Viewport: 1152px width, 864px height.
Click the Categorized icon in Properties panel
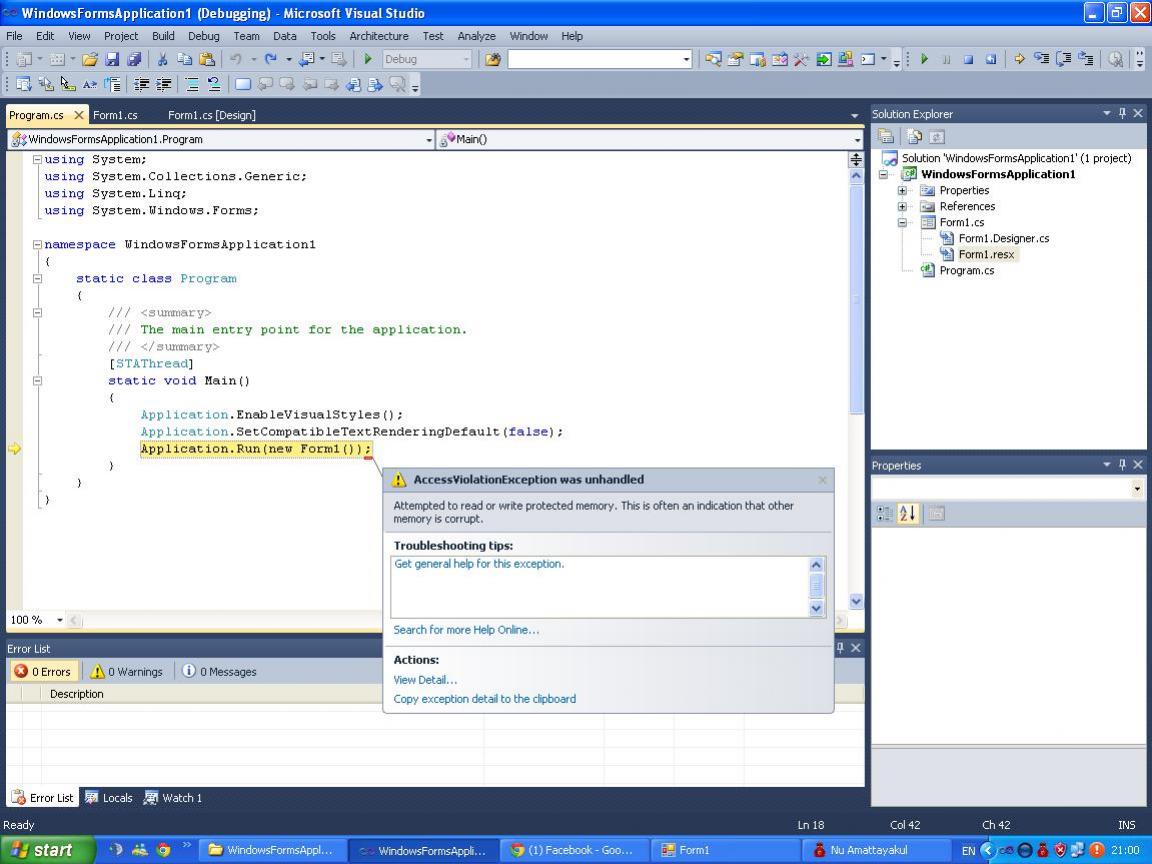(x=885, y=514)
